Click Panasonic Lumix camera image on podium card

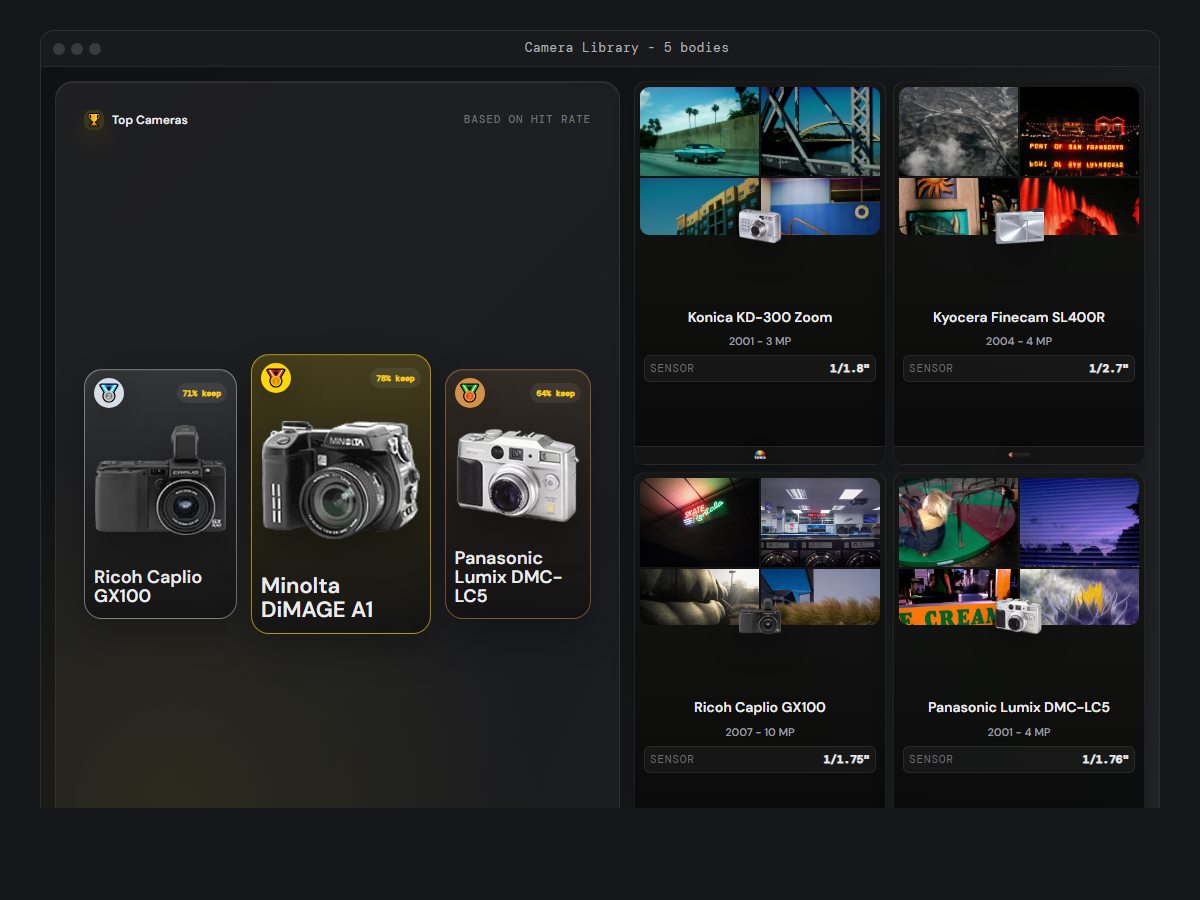pos(517,475)
